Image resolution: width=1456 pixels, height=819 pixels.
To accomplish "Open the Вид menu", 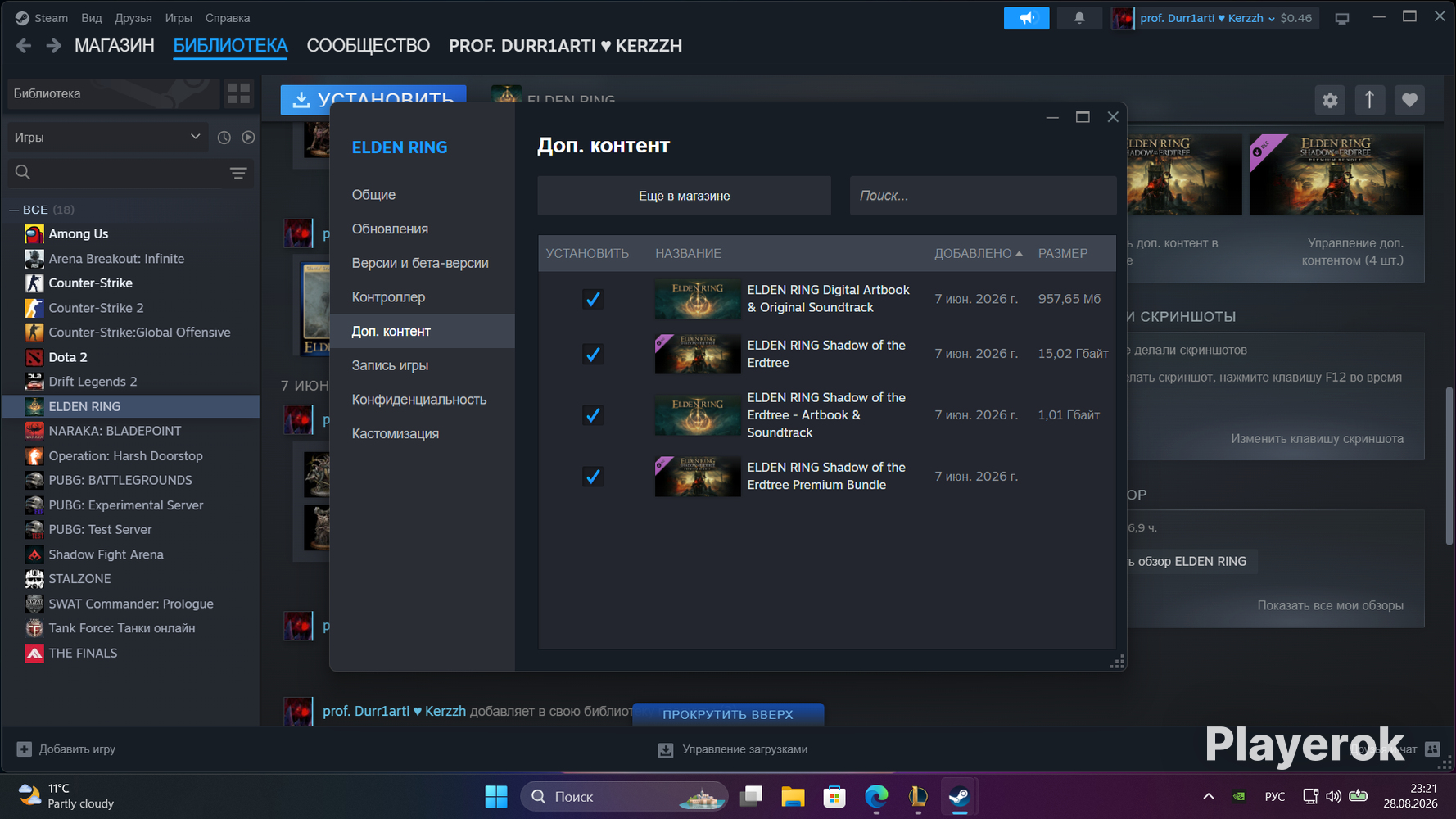I will (x=92, y=18).
